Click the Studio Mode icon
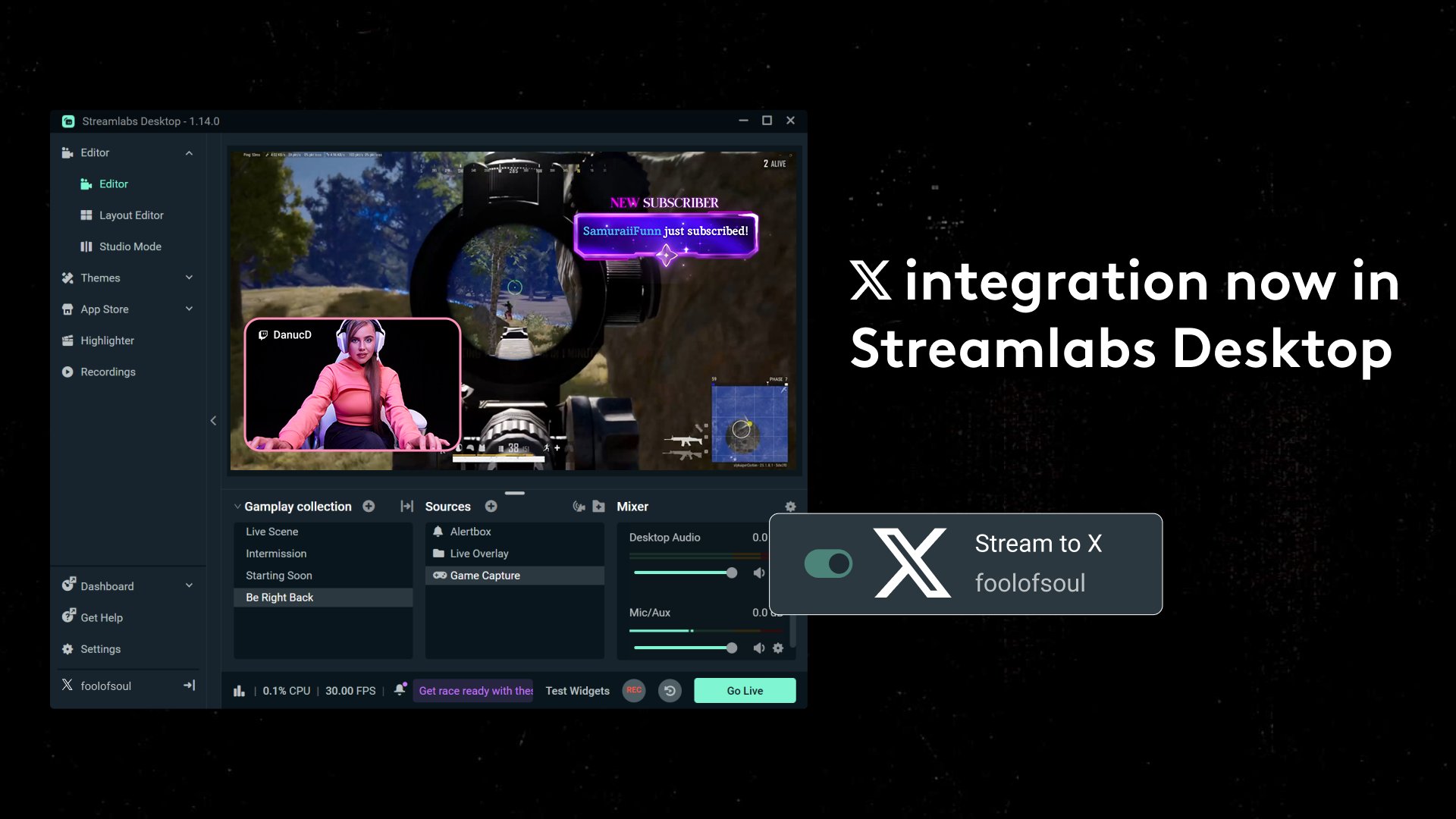 pyautogui.click(x=85, y=246)
